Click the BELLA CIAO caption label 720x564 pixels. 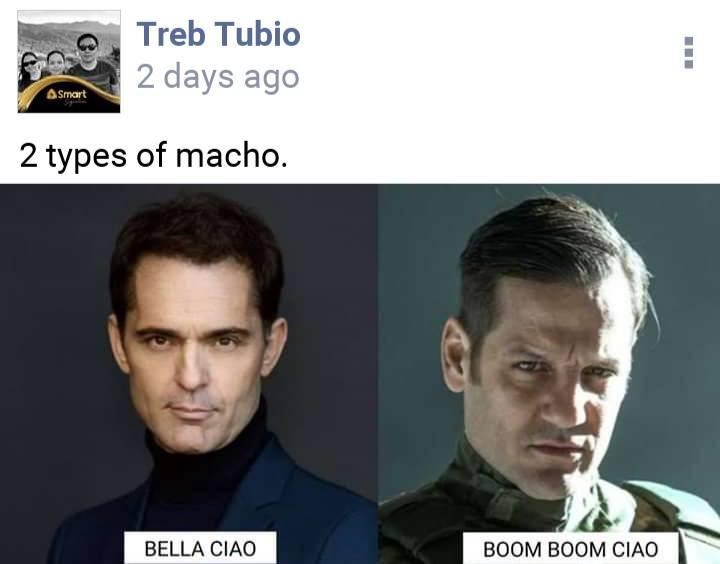[x=200, y=548]
